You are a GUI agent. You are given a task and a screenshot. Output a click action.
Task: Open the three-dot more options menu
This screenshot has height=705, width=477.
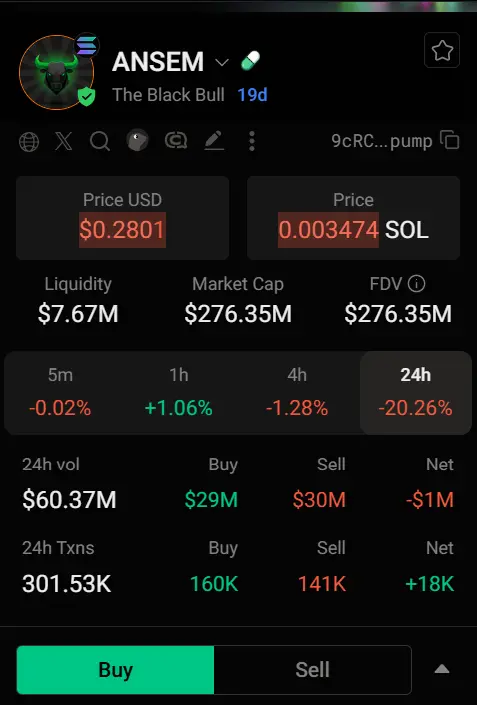[x=252, y=141]
